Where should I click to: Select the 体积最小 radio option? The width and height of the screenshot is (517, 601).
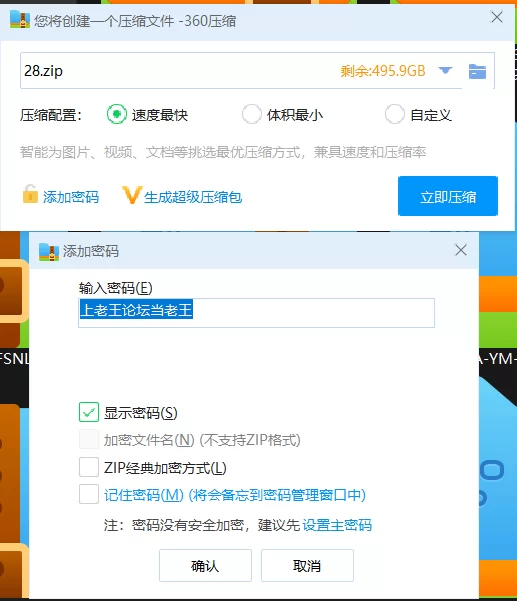click(251, 114)
